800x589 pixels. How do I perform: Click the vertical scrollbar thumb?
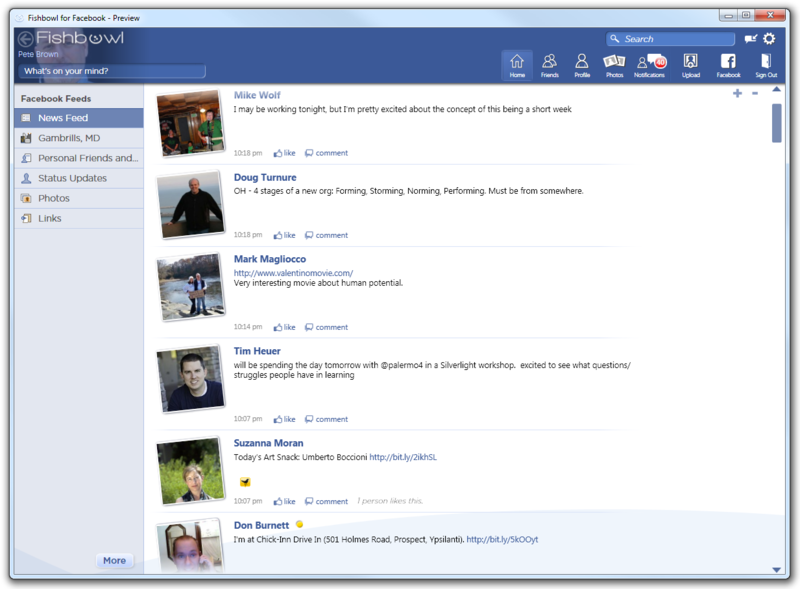click(777, 122)
